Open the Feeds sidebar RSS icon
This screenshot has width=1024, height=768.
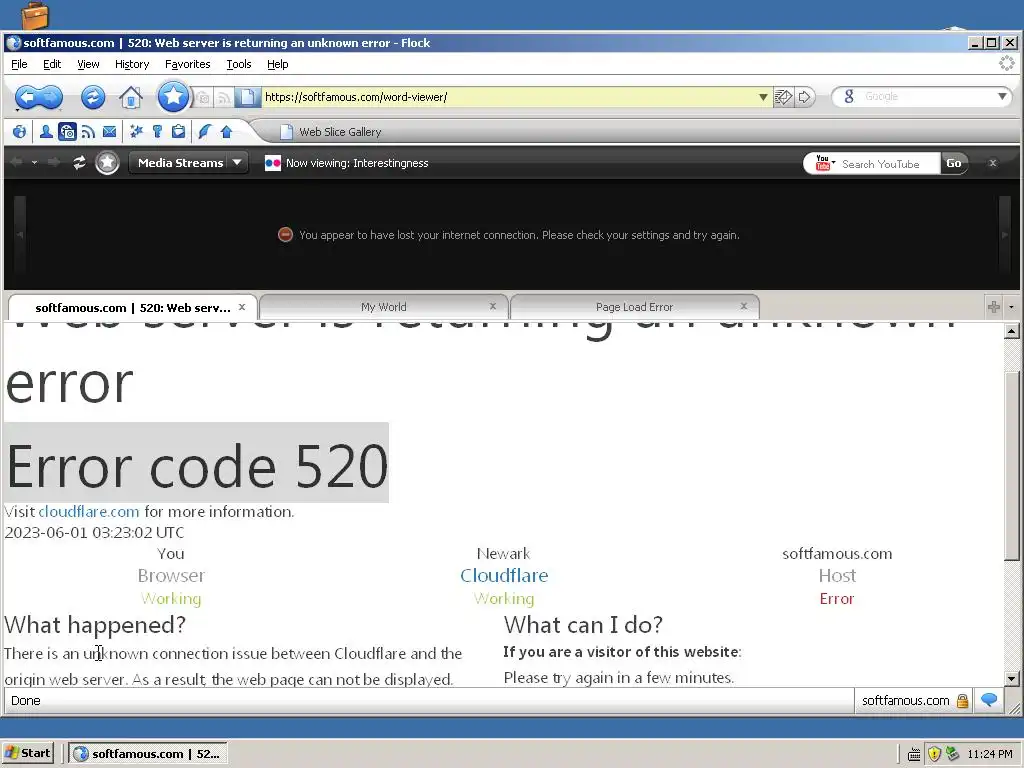pyautogui.click(x=88, y=132)
